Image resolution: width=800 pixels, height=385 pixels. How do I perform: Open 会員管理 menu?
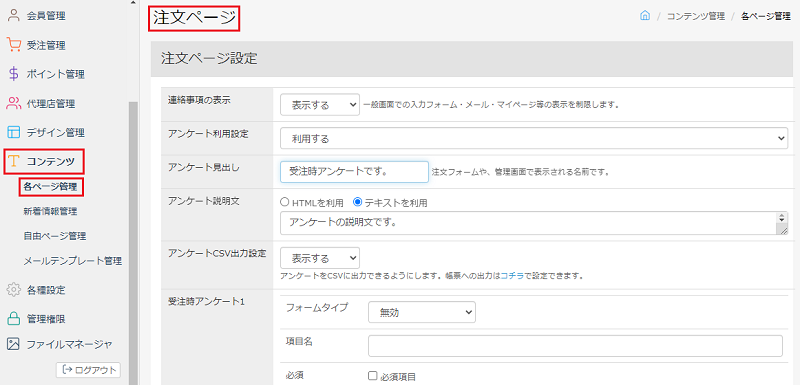(x=46, y=16)
